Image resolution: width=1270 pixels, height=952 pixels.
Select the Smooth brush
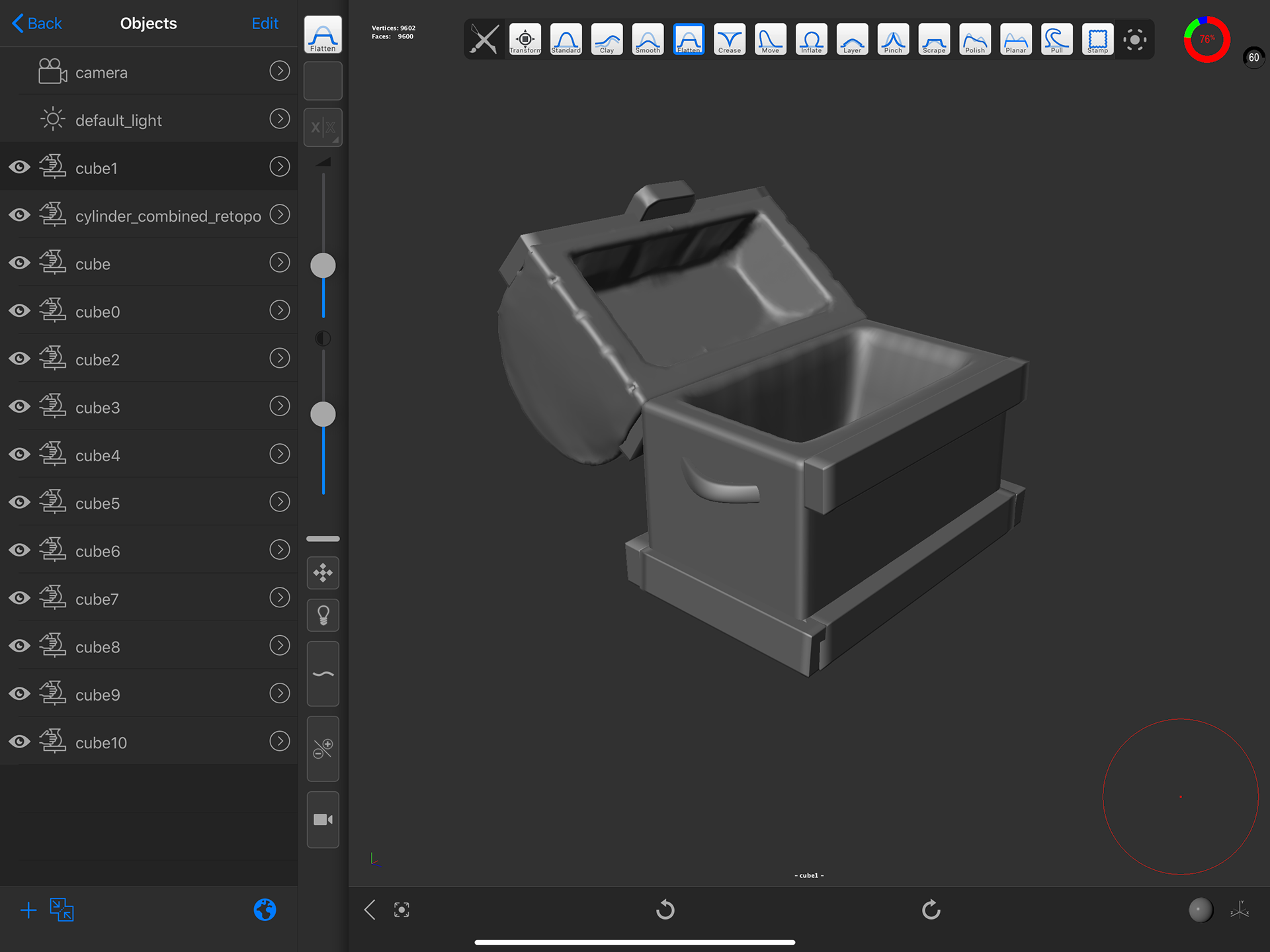coord(648,40)
